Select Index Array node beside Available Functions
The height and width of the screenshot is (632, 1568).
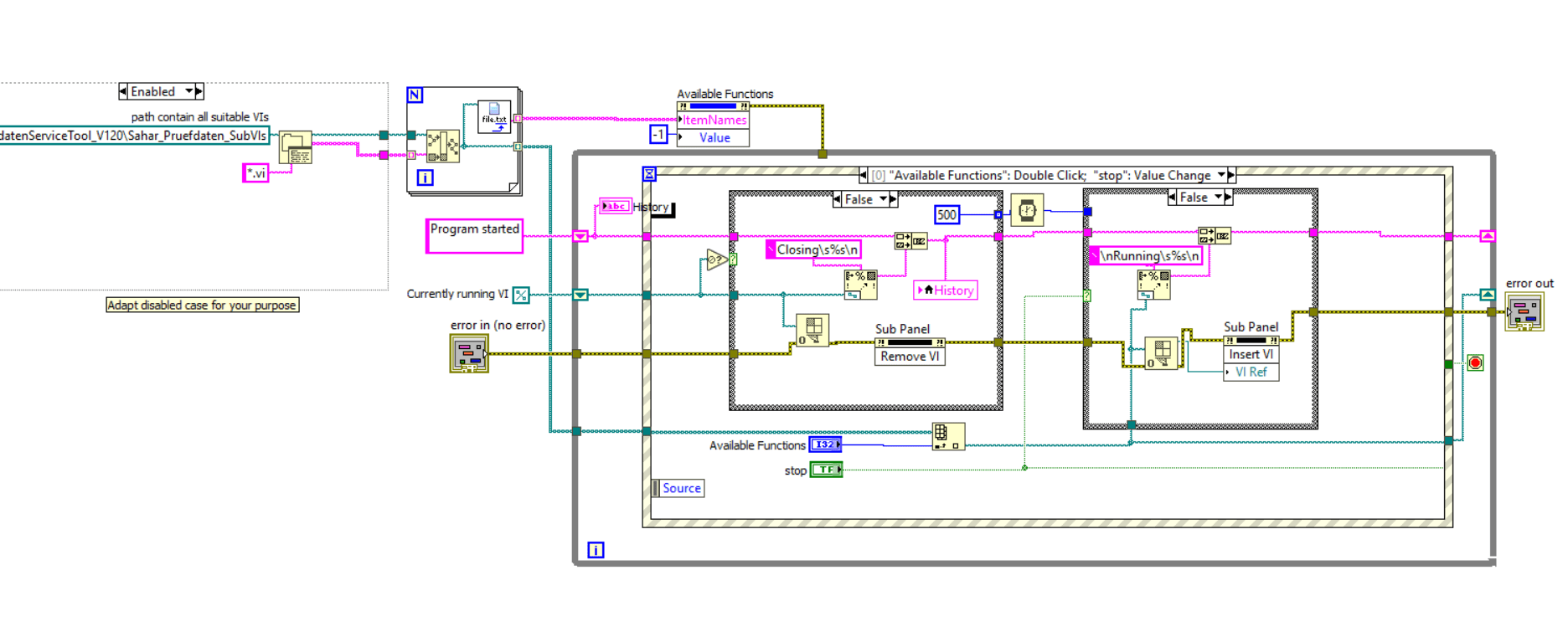pos(949,436)
